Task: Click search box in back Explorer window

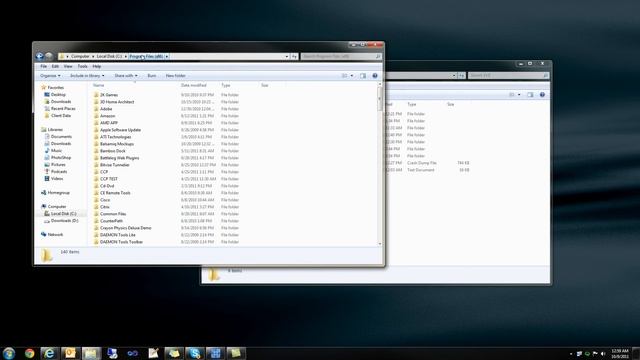Action: click(508, 76)
